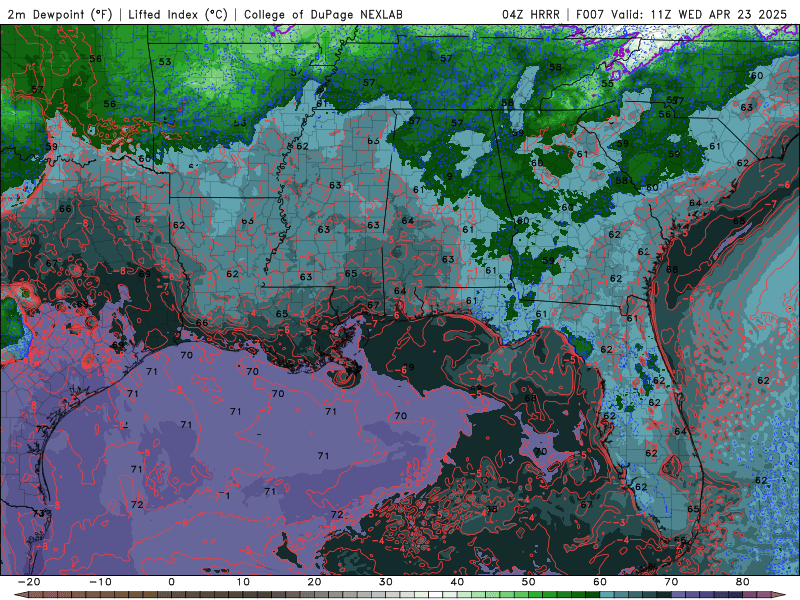Screen dimensions: 800x600
Task: Click the 80 label on the color scale
Action: tap(743, 582)
